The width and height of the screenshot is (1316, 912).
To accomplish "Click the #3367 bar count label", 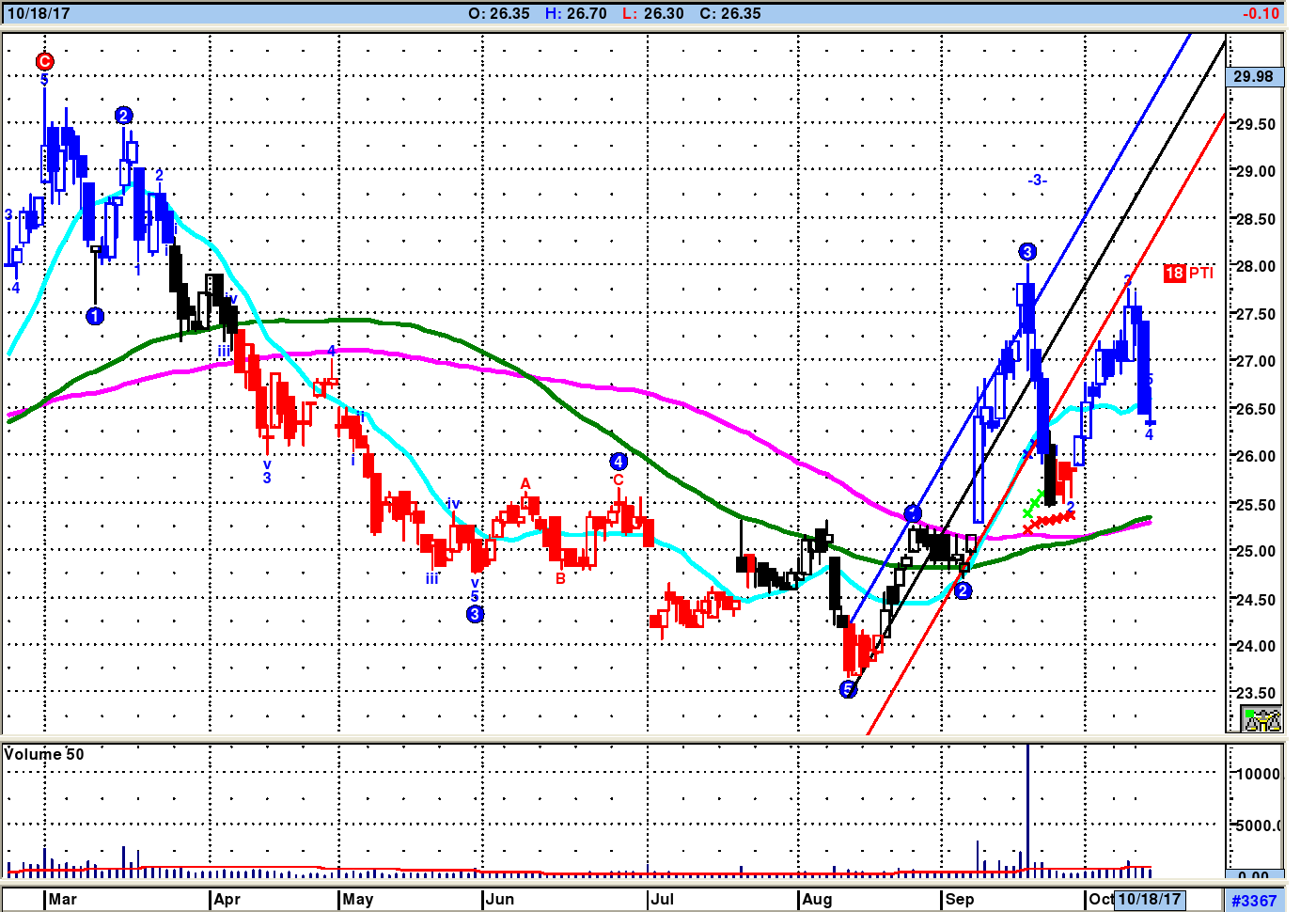I will (1254, 901).
